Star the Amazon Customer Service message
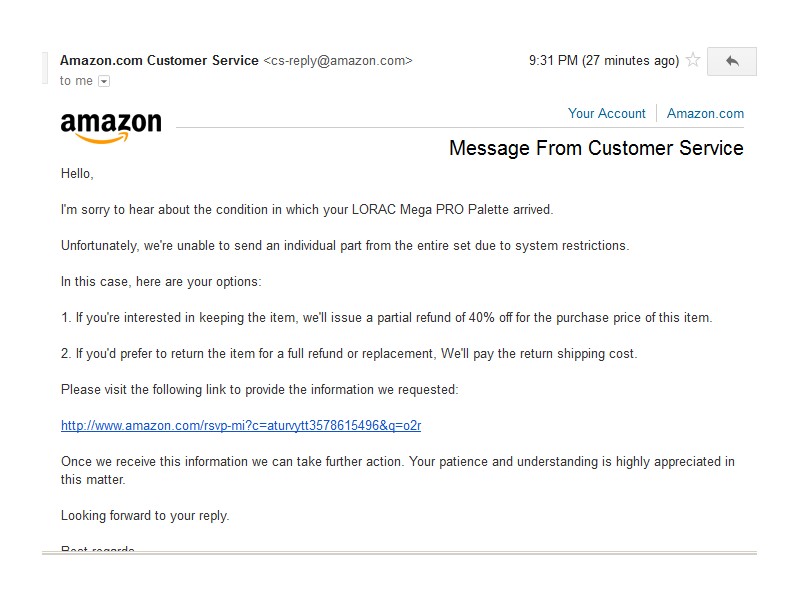800x600 pixels. [693, 60]
